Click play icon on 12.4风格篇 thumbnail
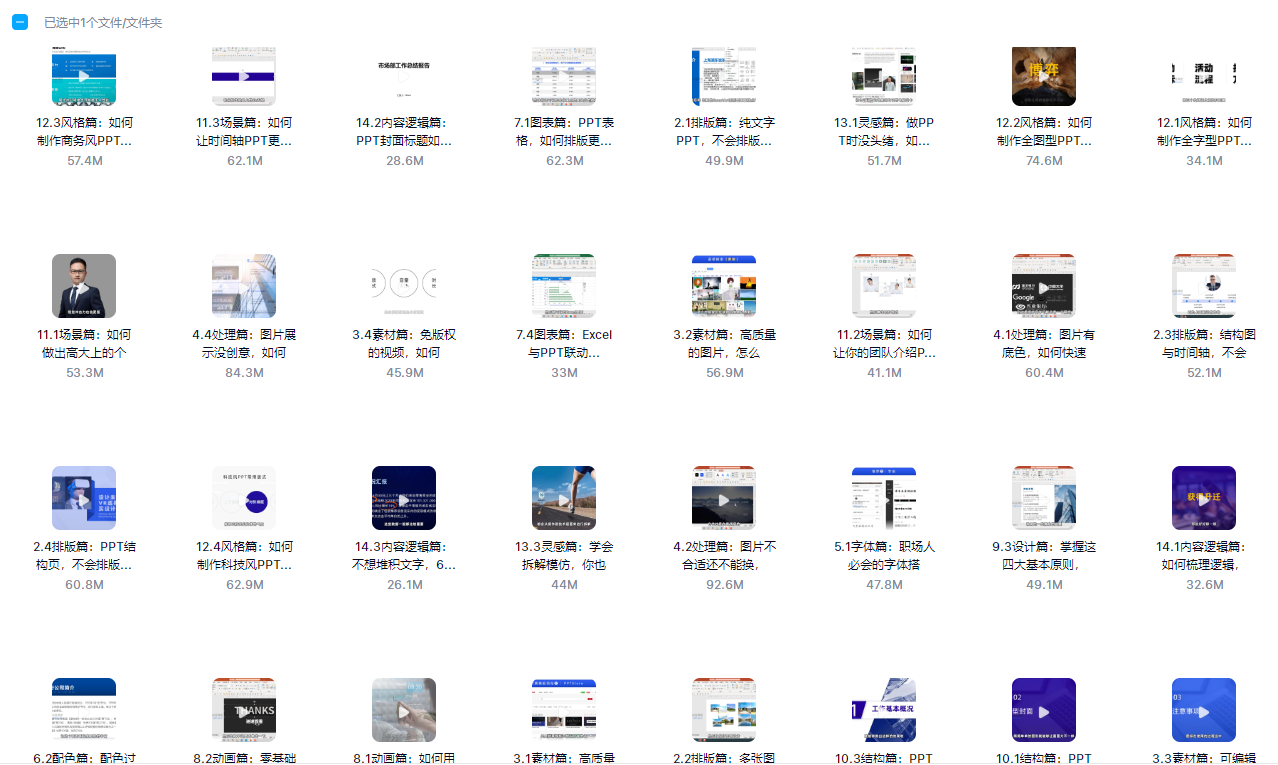Image resolution: width=1278 pixels, height=765 pixels. coord(244,499)
